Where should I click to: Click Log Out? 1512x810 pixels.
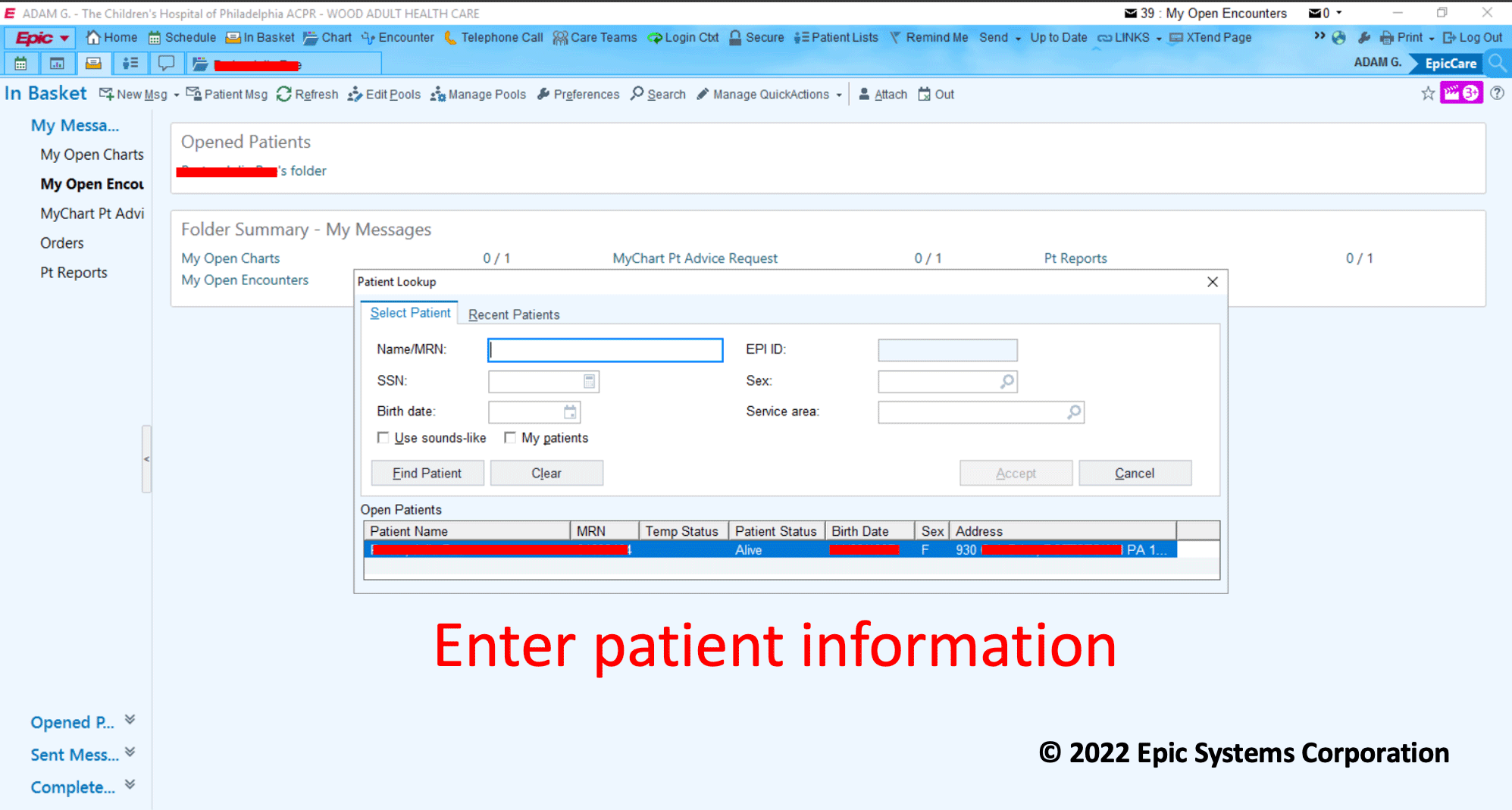1473,38
